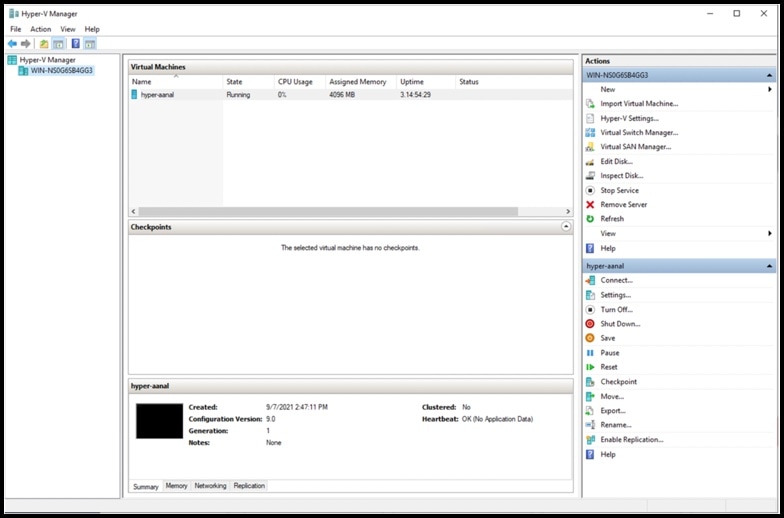Click the scroll right arrow in Virtual Machines
The image size is (784, 518).
coord(568,212)
